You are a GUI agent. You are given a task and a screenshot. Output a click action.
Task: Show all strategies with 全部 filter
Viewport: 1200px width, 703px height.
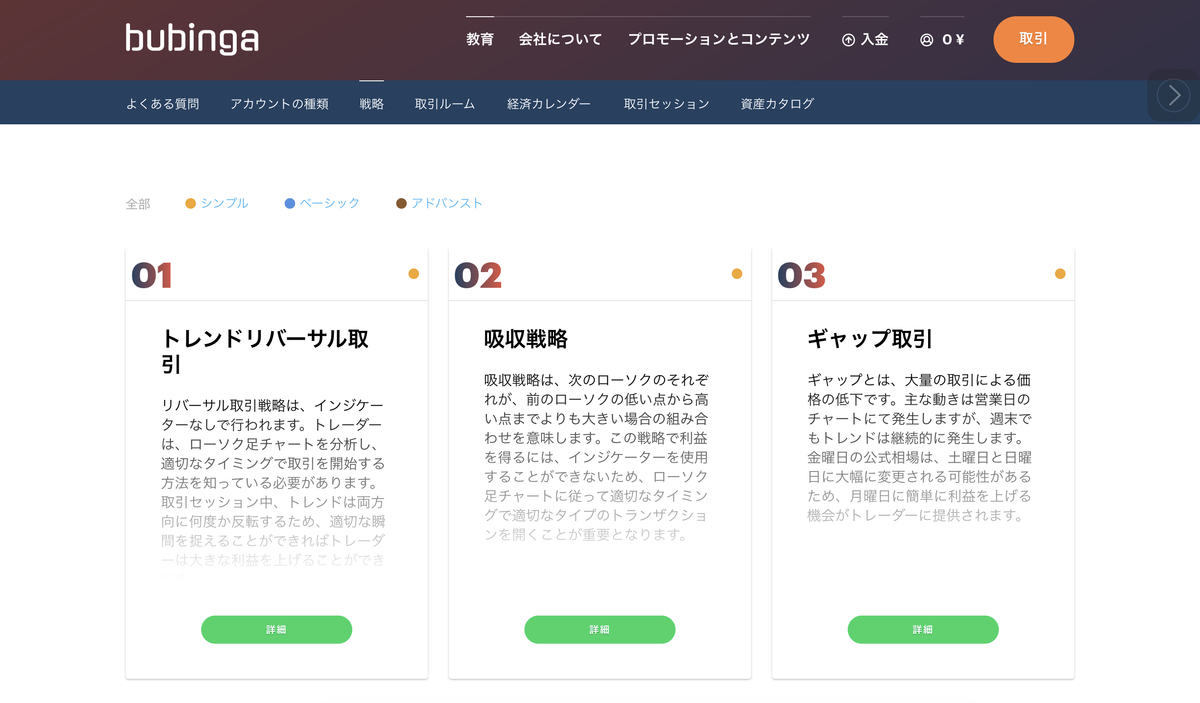coord(138,204)
